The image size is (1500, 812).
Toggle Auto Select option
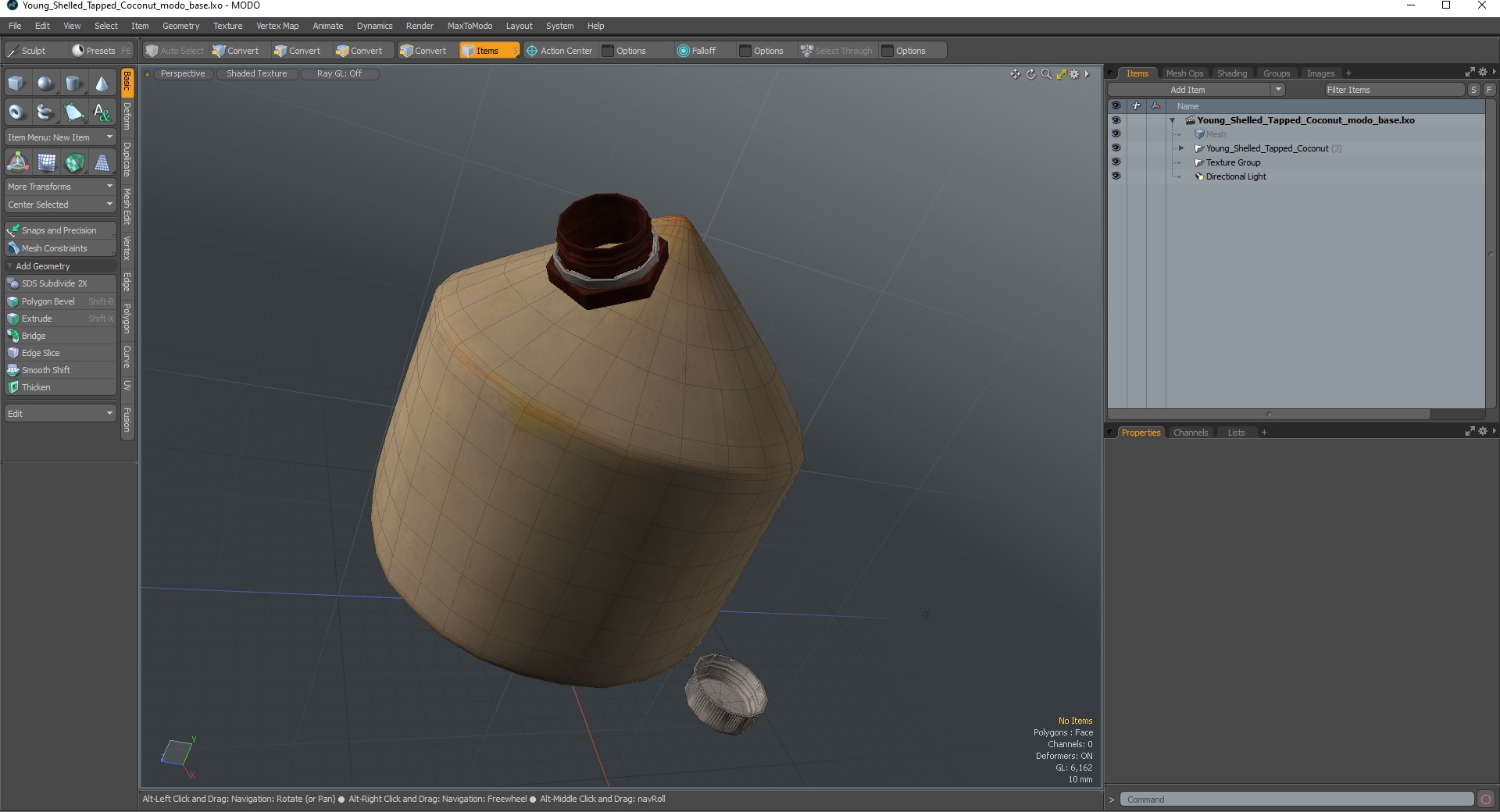(x=175, y=51)
